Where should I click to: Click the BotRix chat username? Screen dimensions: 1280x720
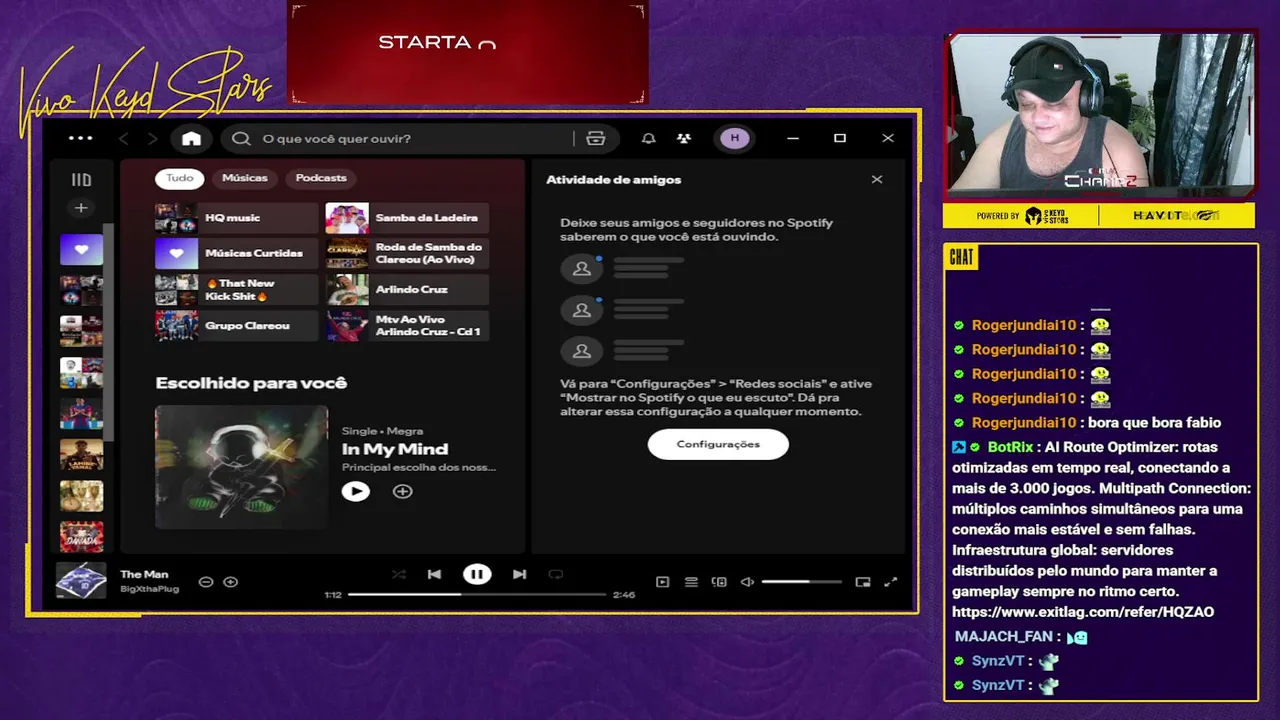coord(1009,447)
